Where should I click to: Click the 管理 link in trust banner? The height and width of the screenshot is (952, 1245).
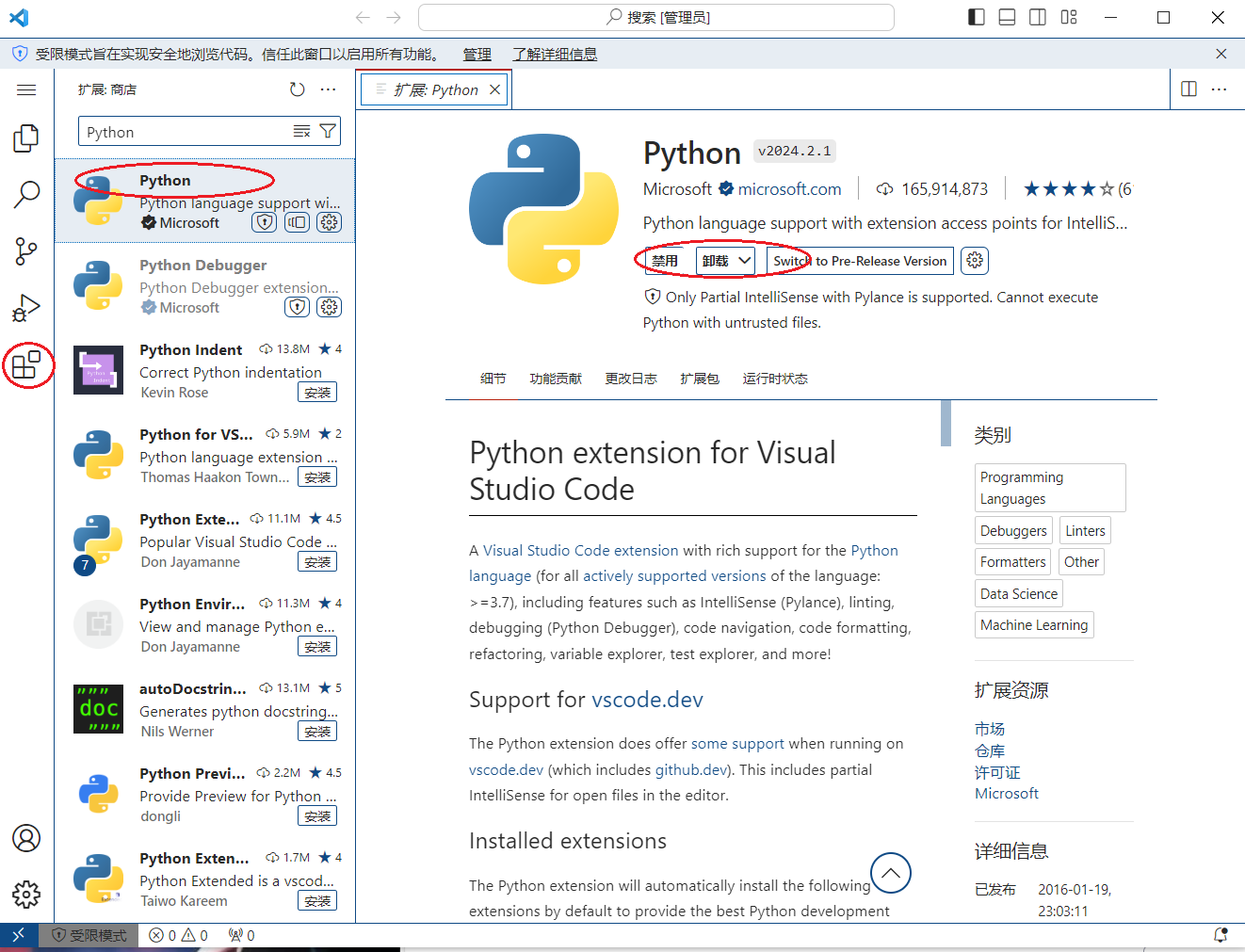477,55
